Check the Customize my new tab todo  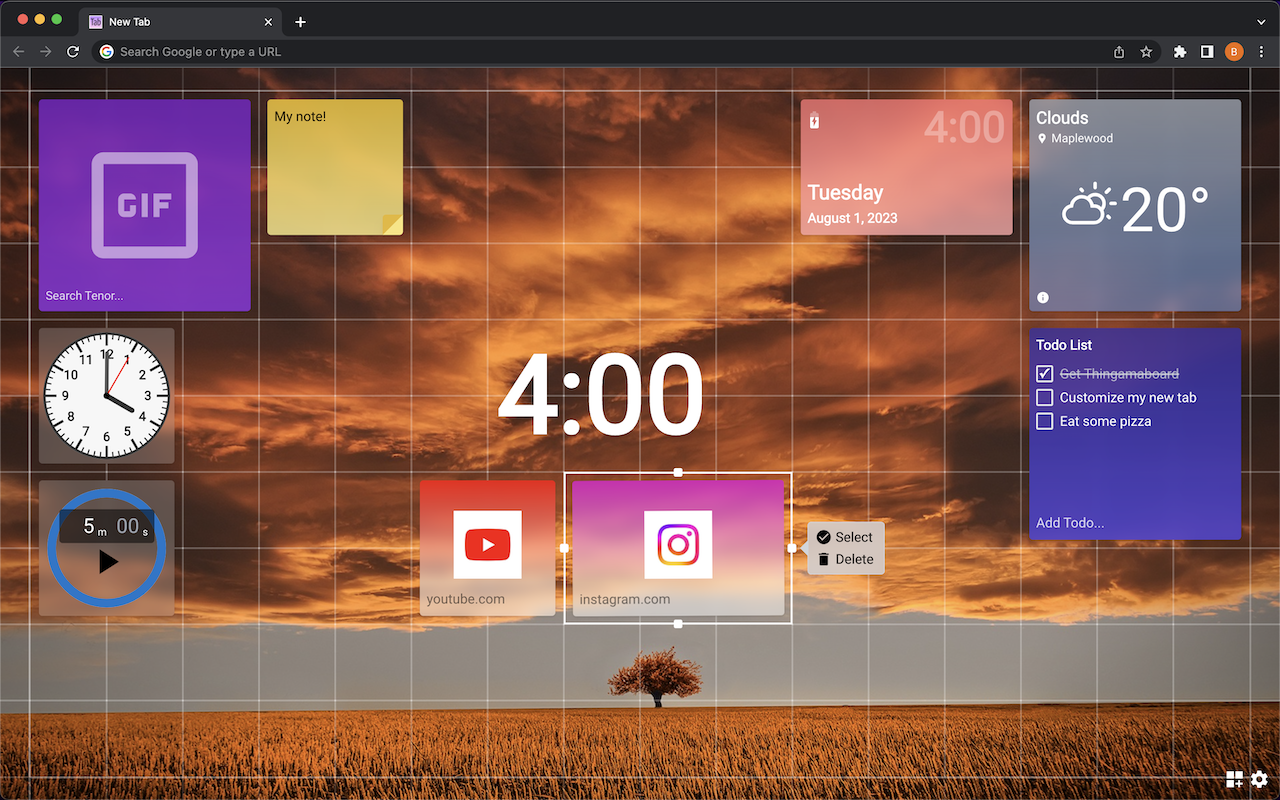tap(1045, 398)
